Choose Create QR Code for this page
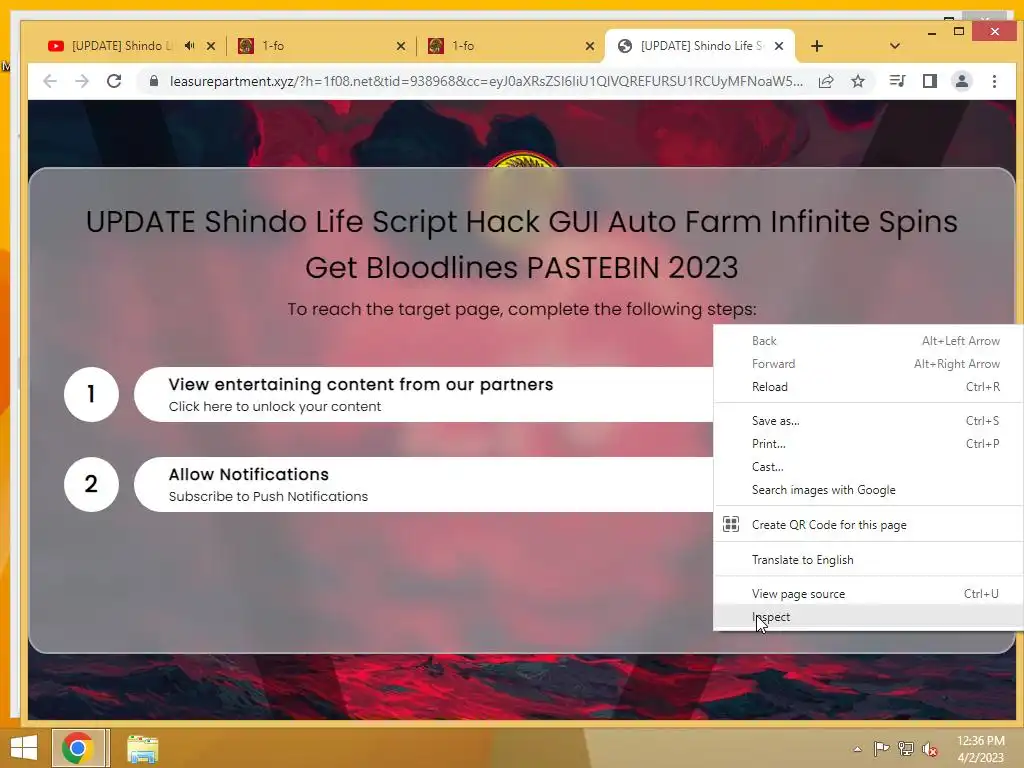Viewport: 1024px width, 768px height. [x=868, y=524]
